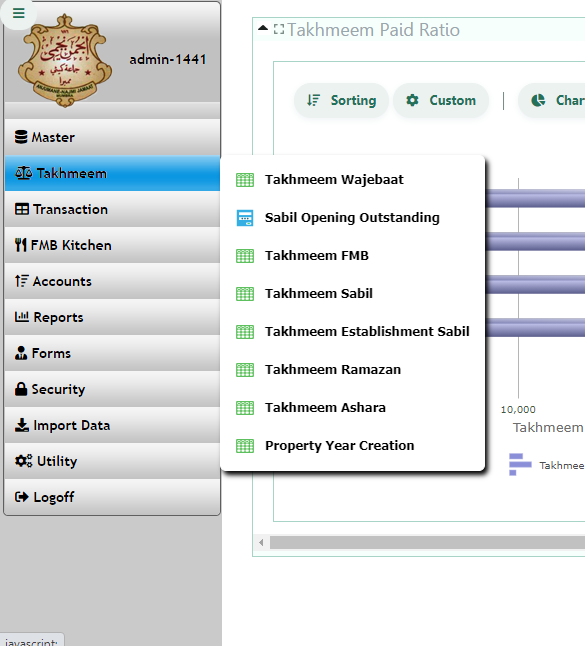Open Takhmeem Ramazan page
Image resolution: width=585 pixels, height=646 pixels.
[352, 370]
